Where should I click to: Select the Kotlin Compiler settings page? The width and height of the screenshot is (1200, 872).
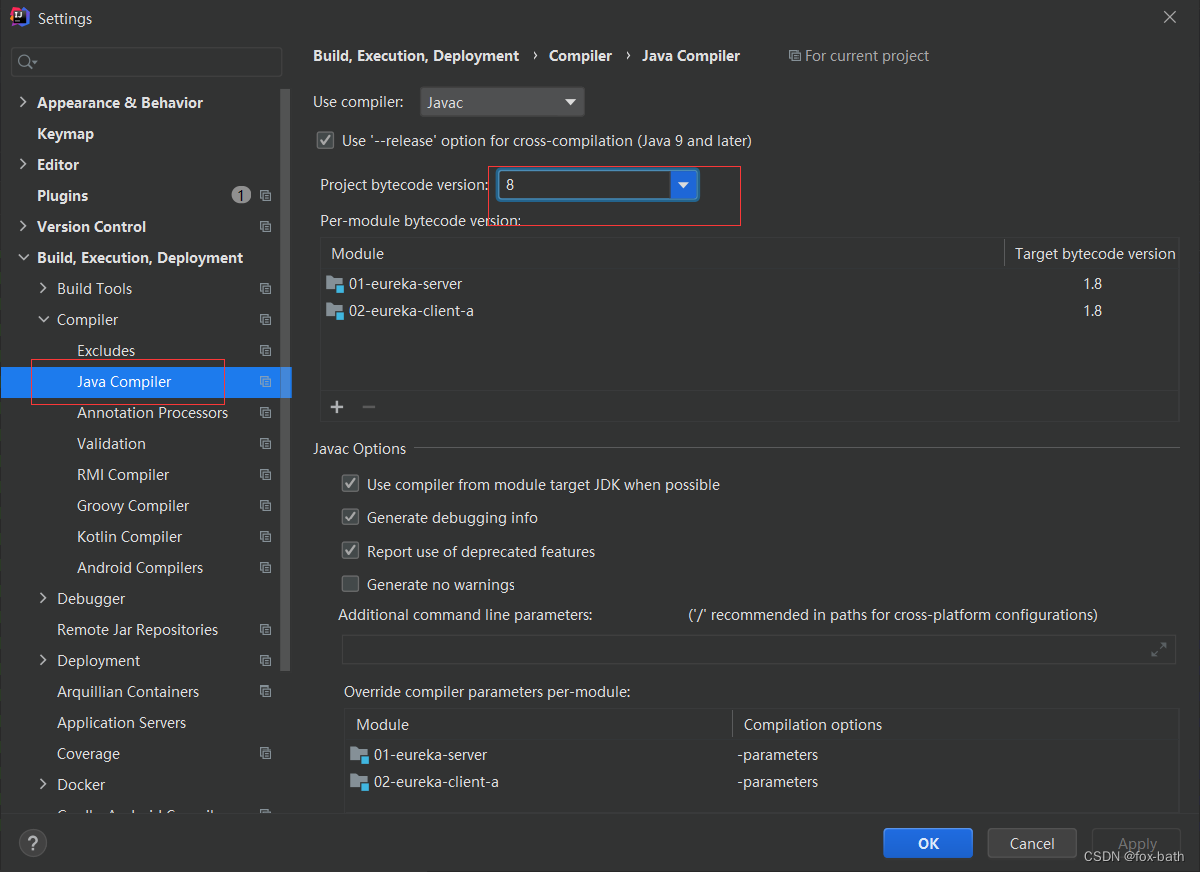(x=129, y=537)
